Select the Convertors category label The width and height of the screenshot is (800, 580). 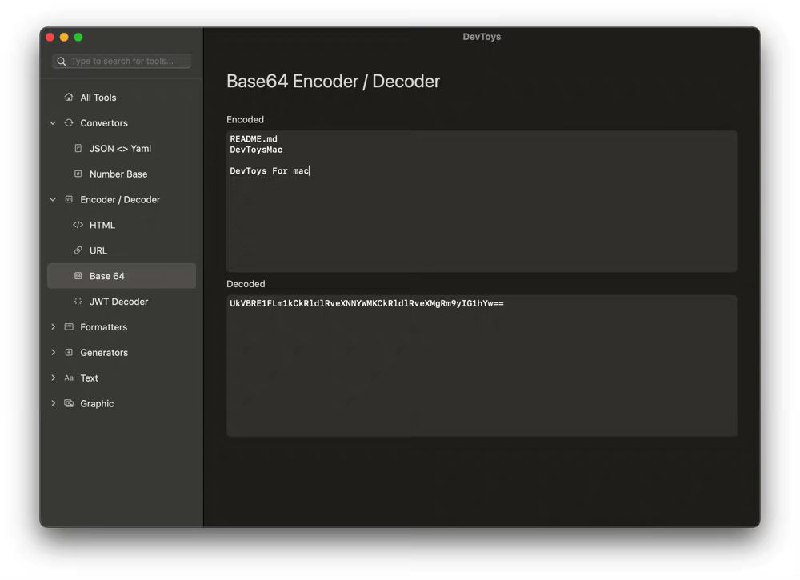coord(104,123)
